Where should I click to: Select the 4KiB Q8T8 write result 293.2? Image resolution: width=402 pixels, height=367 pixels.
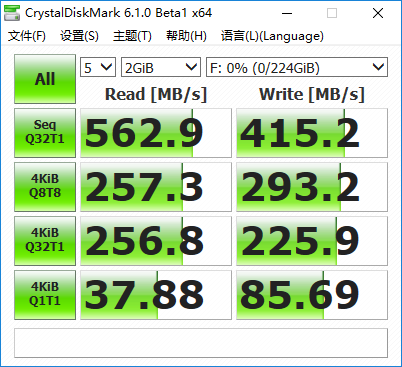click(312, 187)
